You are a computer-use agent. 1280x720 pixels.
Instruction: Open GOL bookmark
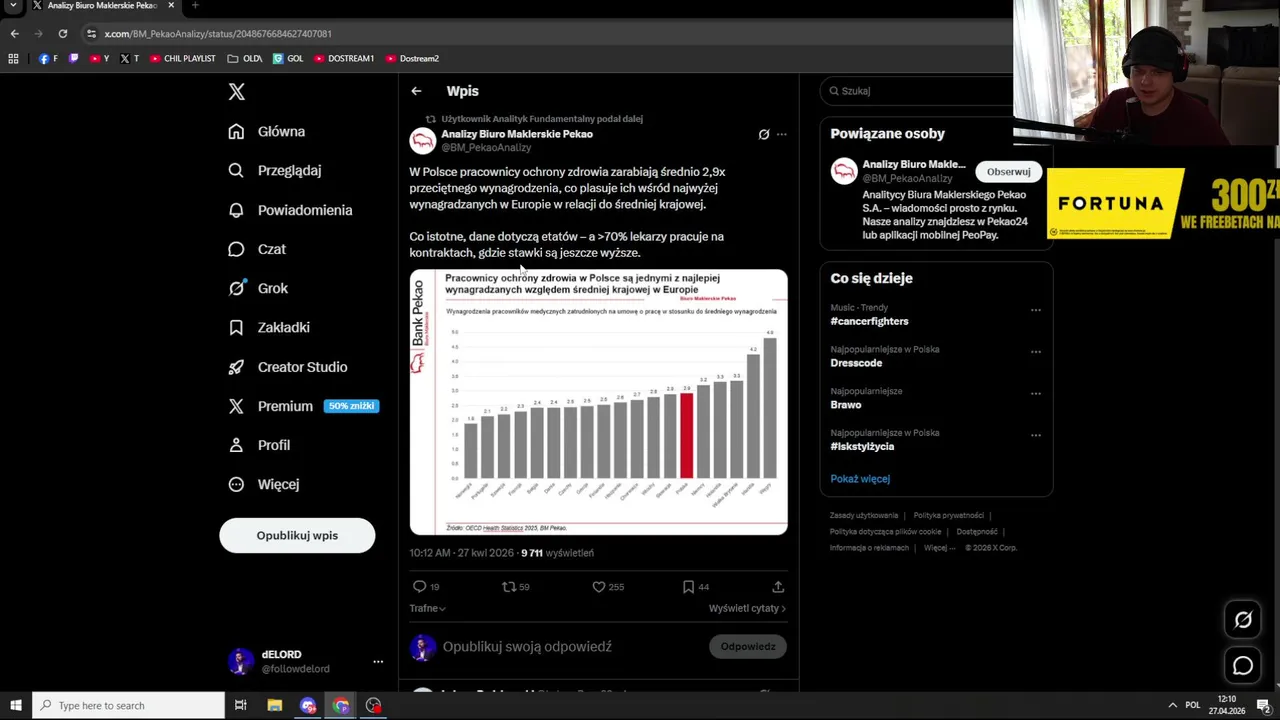point(288,59)
